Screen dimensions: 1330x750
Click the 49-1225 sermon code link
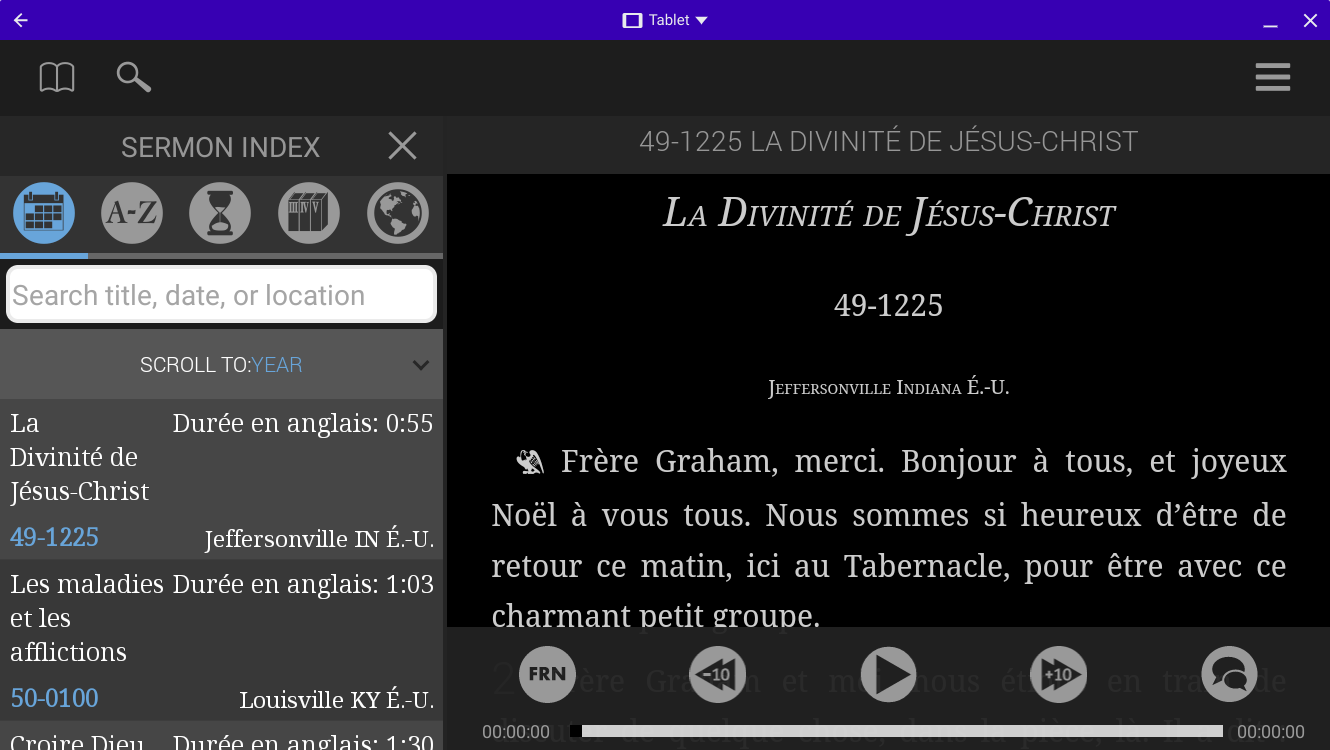pos(54,537)
